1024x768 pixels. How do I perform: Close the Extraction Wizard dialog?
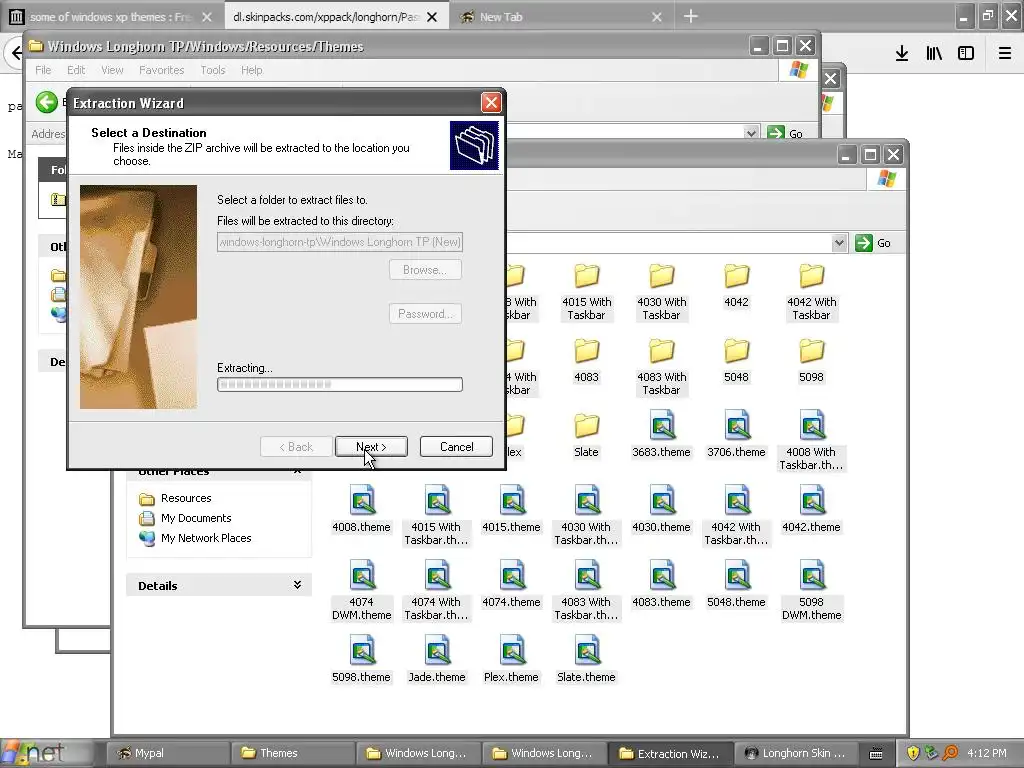coord(491,103)
